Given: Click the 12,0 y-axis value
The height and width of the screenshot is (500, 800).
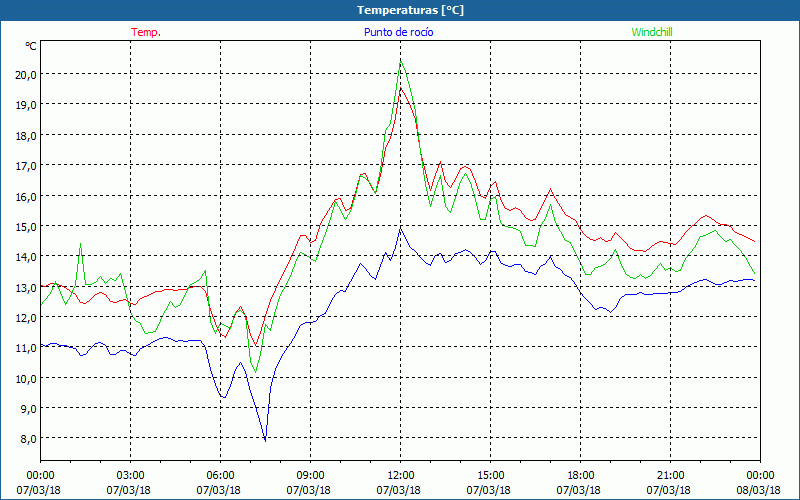Looking at the screenshot, I should click(27, 317).
